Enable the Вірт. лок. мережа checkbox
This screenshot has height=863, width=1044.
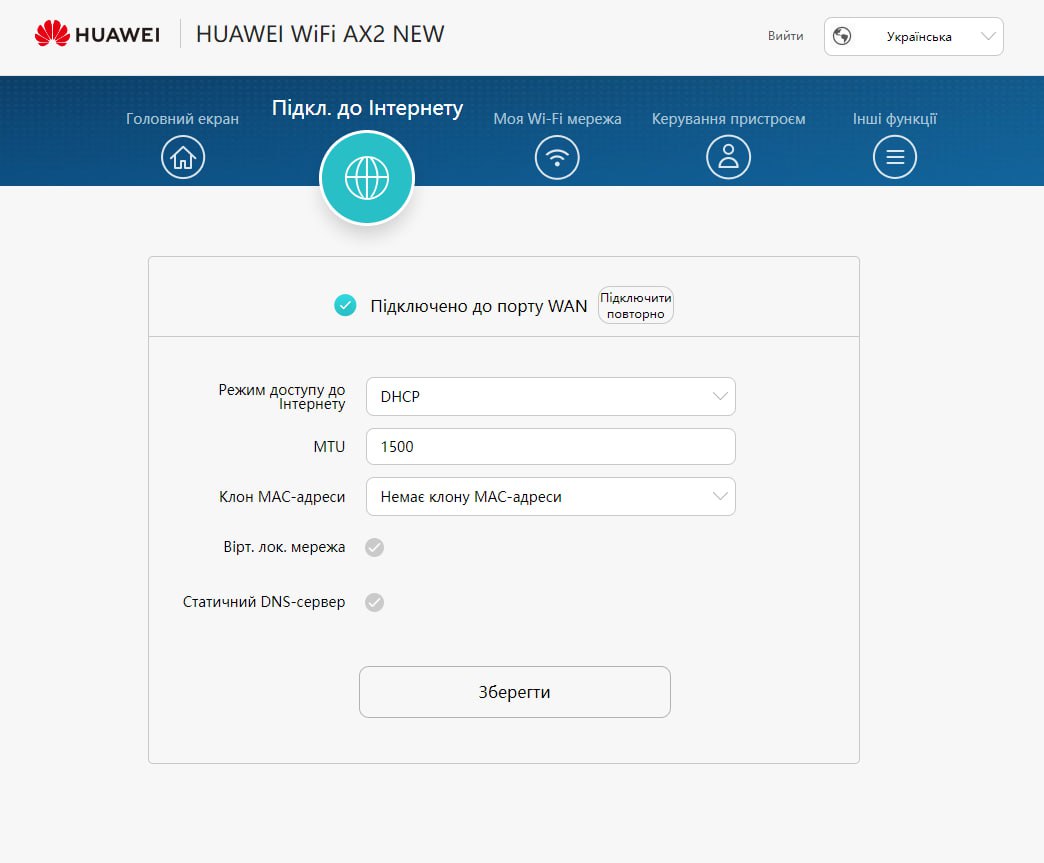(x=374, y=547)
